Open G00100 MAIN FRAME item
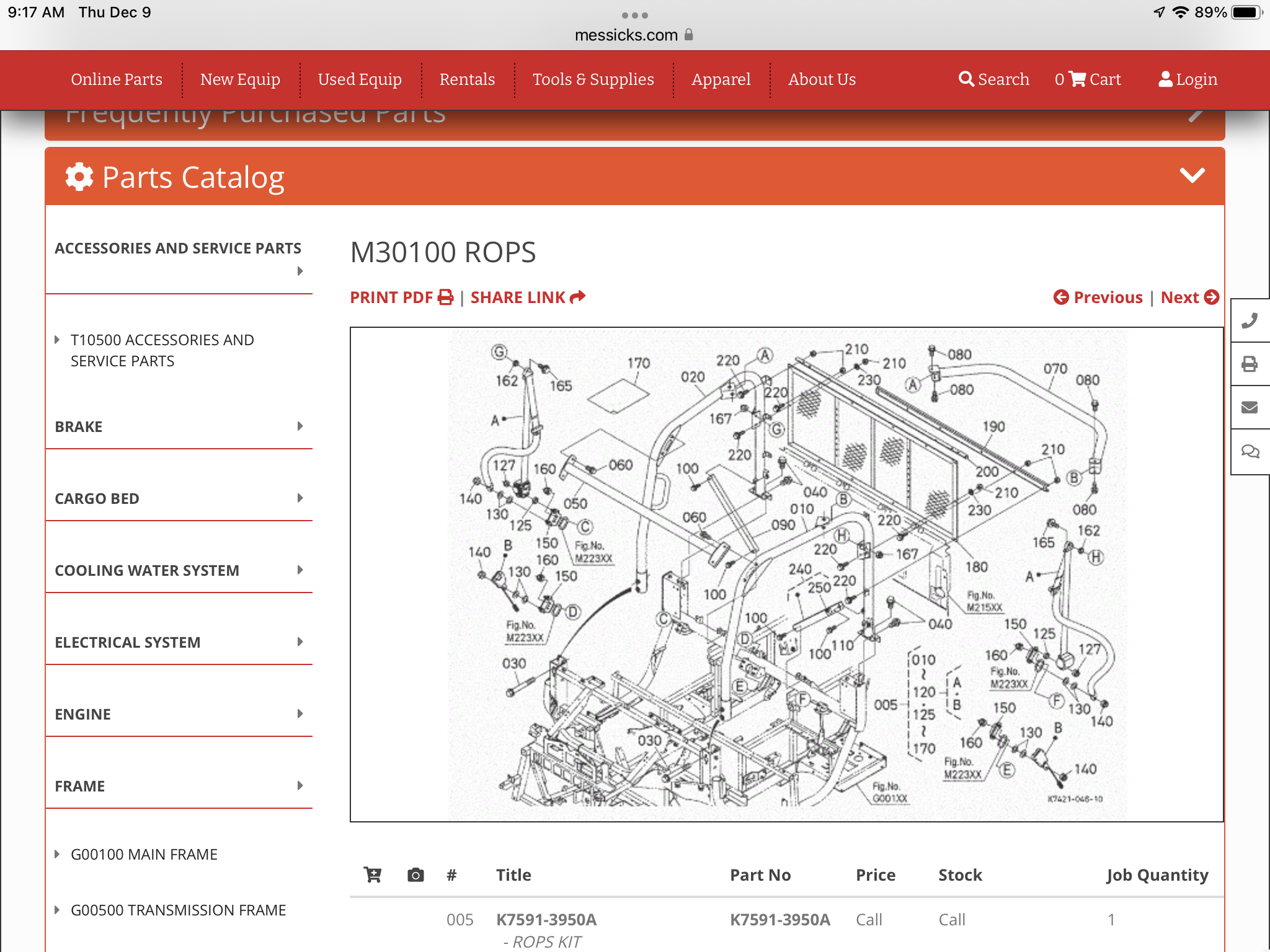The width and height of the screenshot is (1270, 952). coord(144,854)
